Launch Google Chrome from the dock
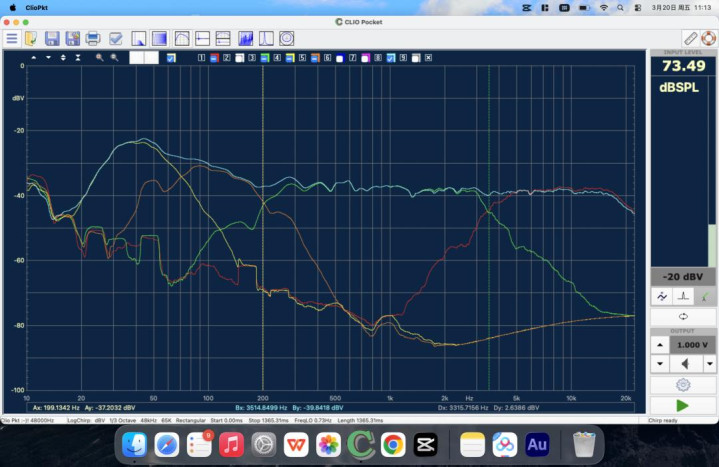The image size is (719, 467). point(393,445)
